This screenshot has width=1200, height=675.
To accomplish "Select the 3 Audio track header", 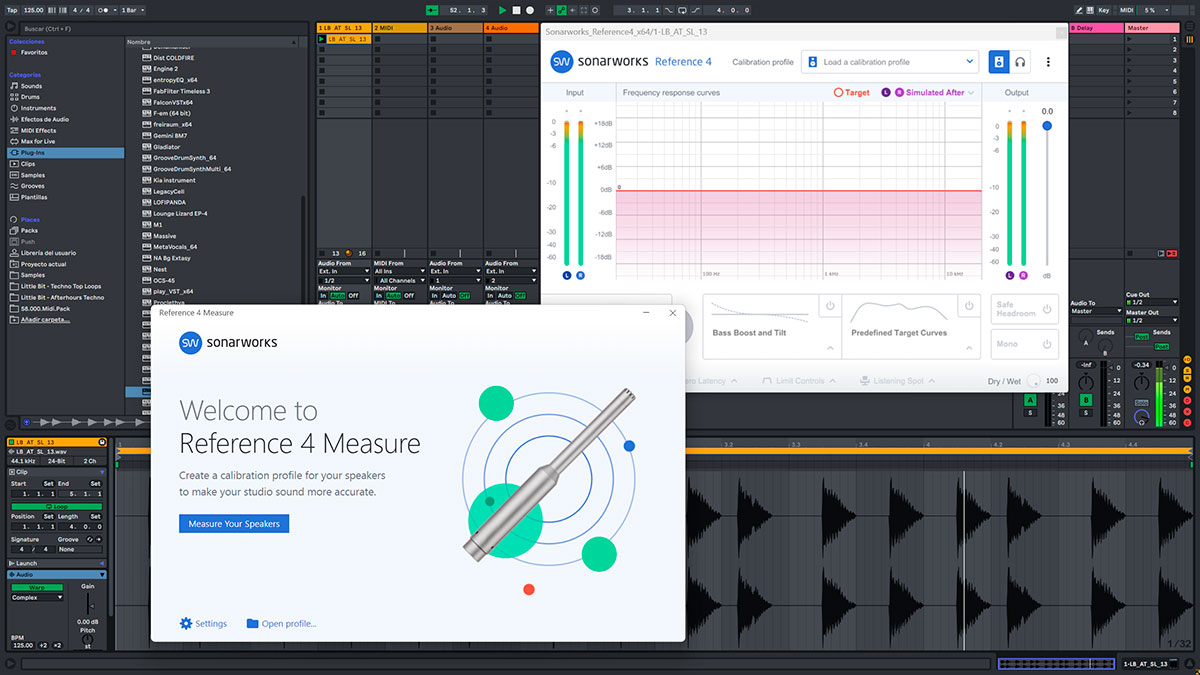I will [455, 28].
